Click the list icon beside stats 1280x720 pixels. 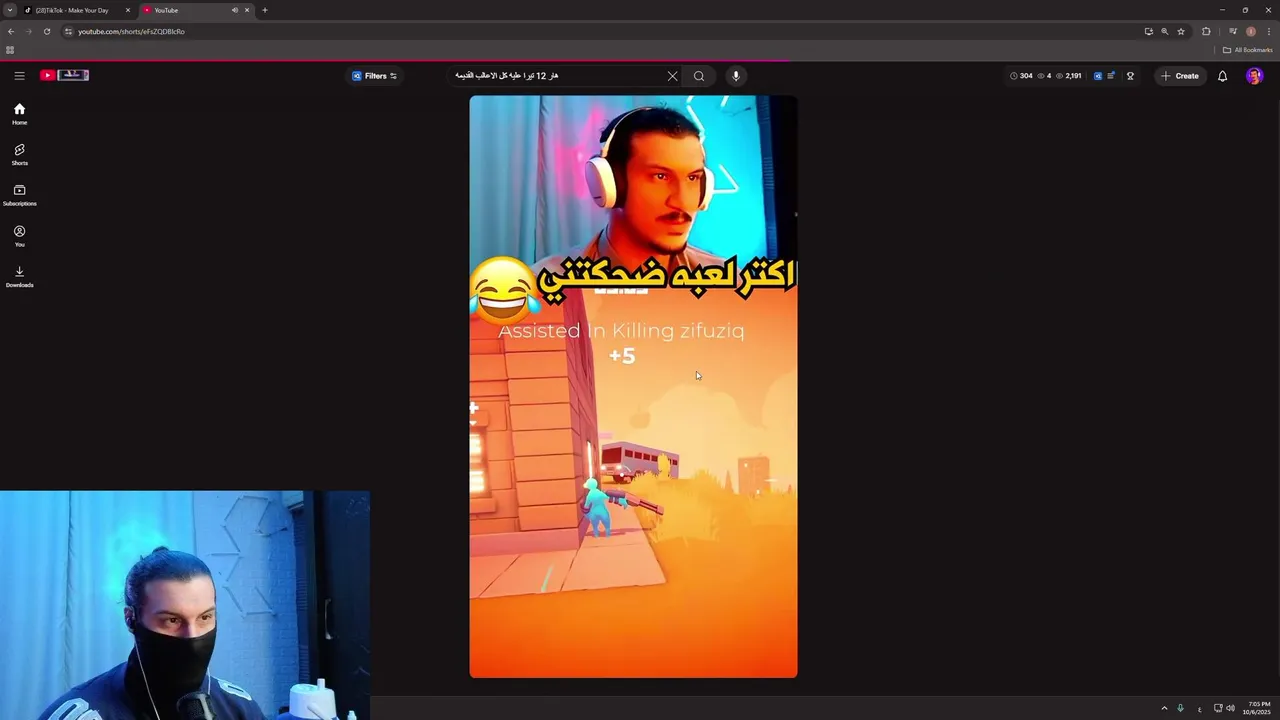1111,76
